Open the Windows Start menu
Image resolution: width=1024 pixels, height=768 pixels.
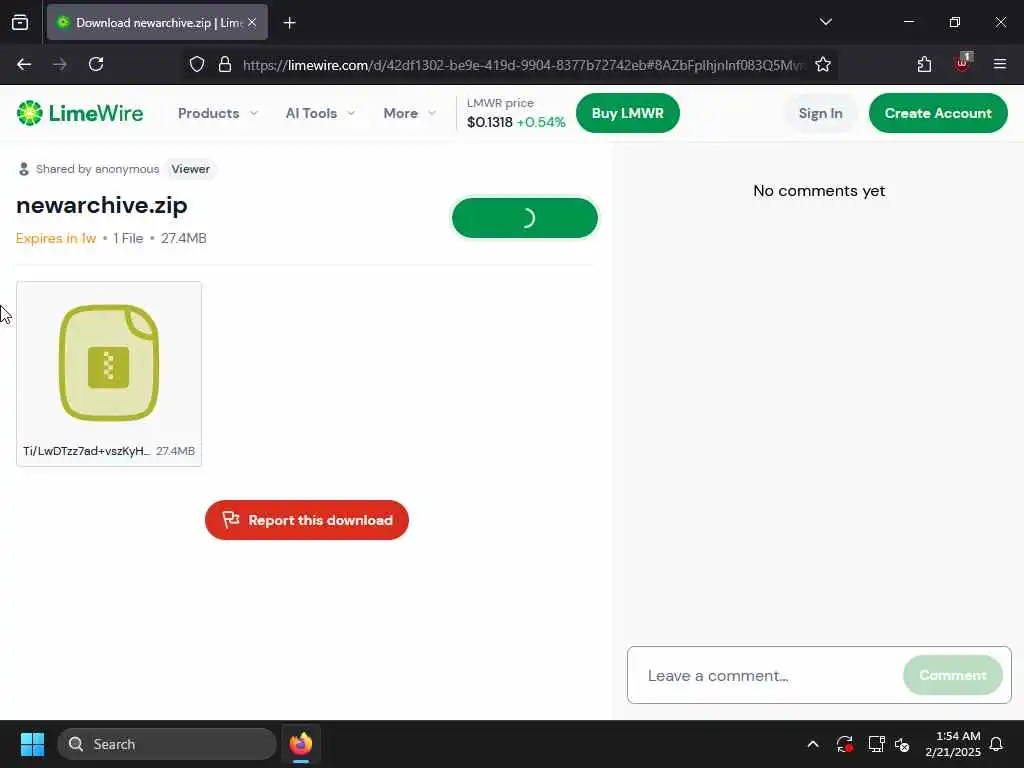click(x=32, y=744)
